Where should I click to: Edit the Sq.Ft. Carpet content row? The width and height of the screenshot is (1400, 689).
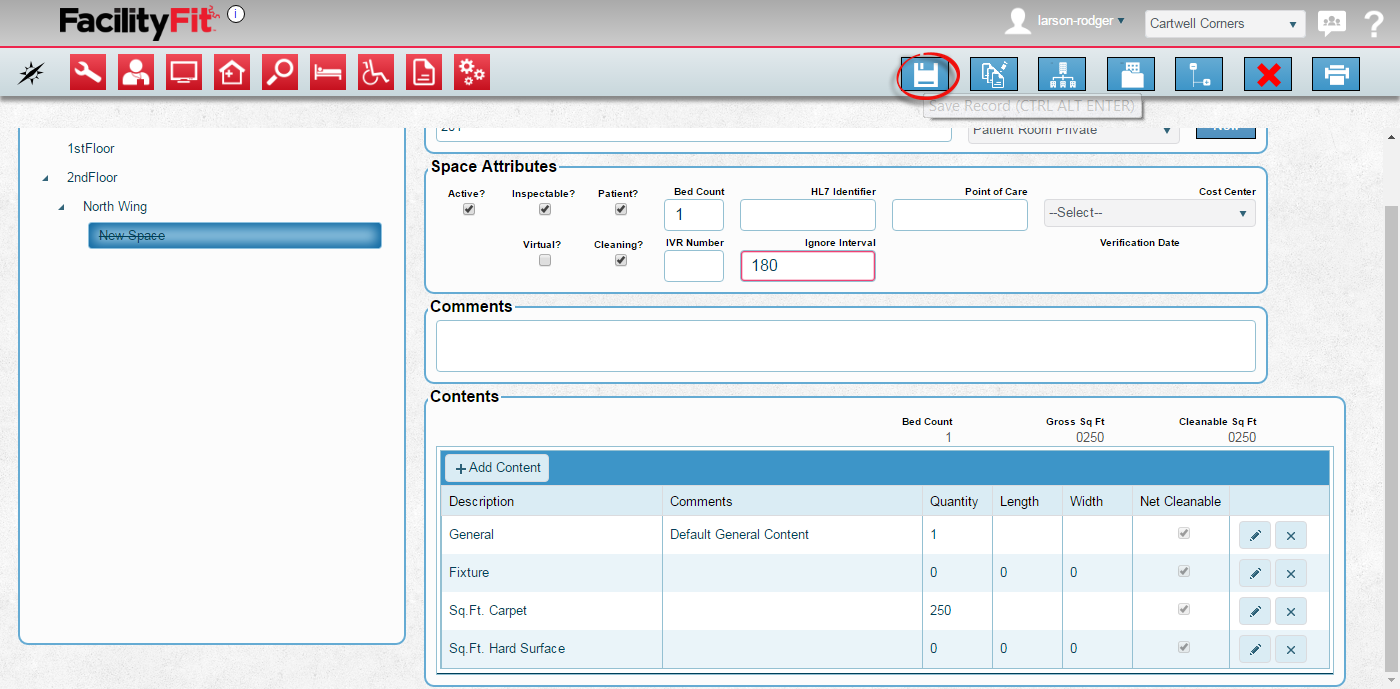(1254, 612)
